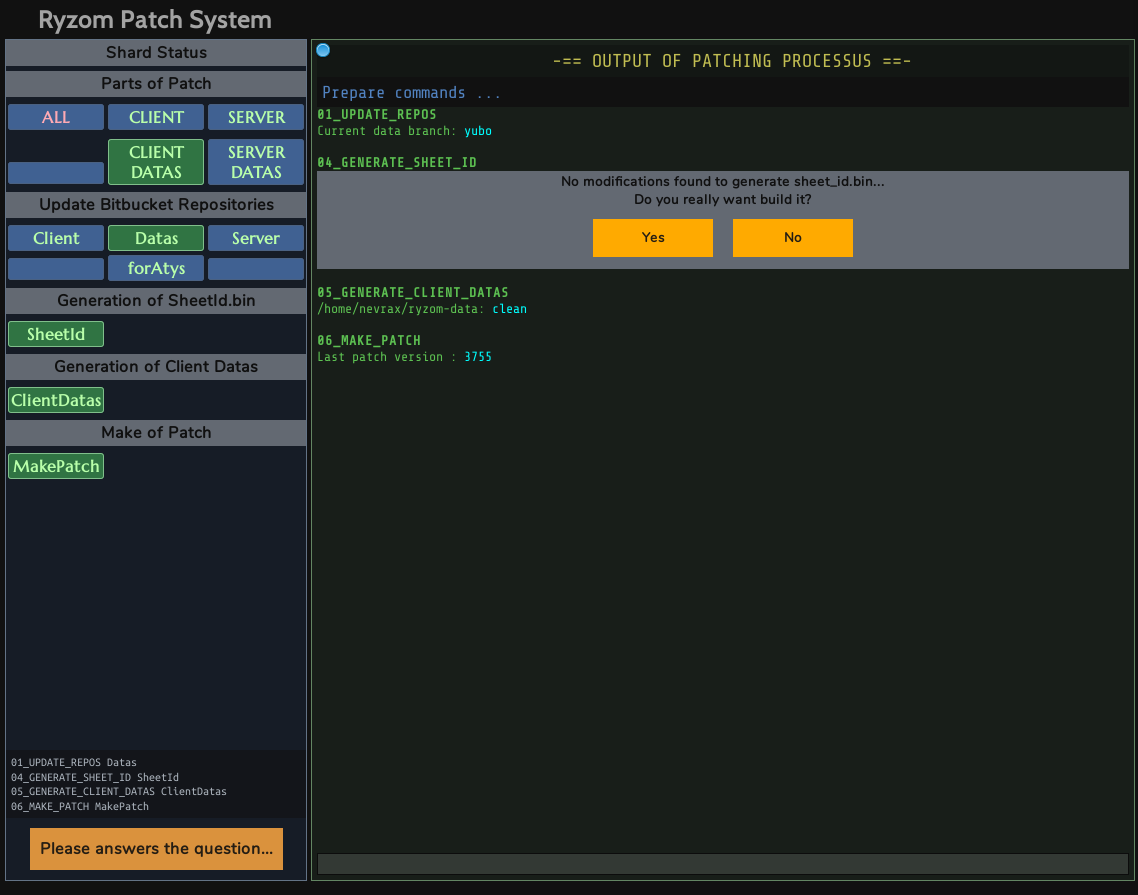
Task: Click the clean status of ryzom-data
Action: (509, 309)
